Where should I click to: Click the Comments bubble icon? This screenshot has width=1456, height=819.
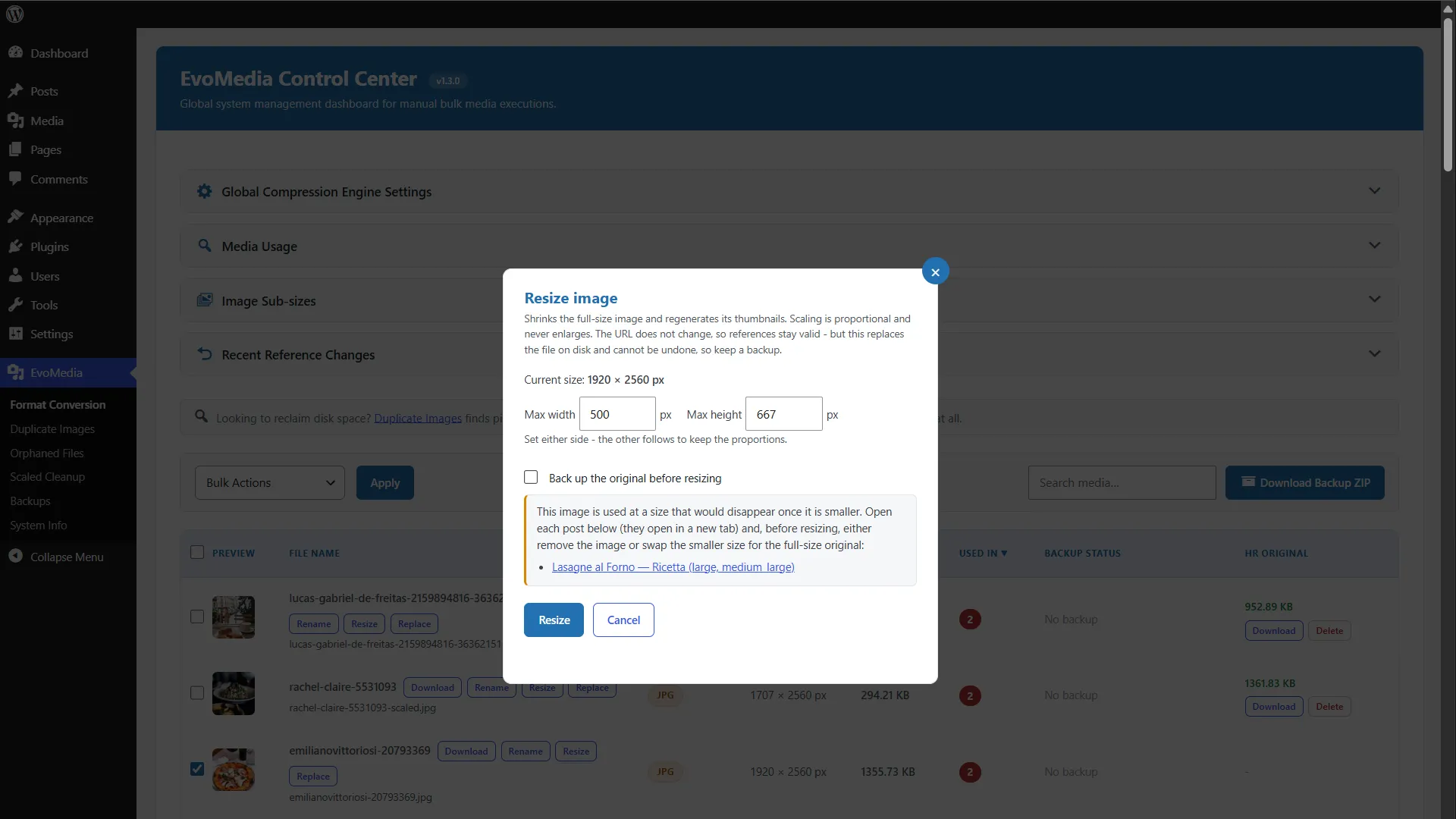tap(15, 179)
